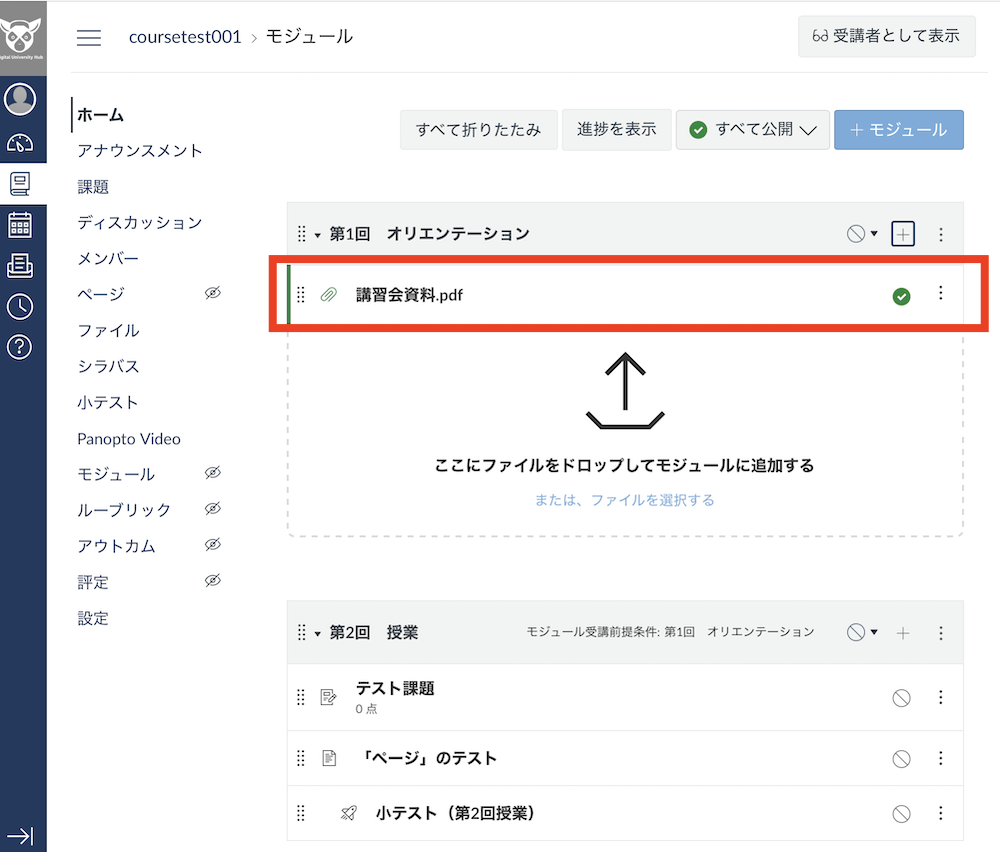The width and height of the screenshot is (1000, 852).
Task: Open the hamburger navigation menu
Action: [x=89, y=37]
